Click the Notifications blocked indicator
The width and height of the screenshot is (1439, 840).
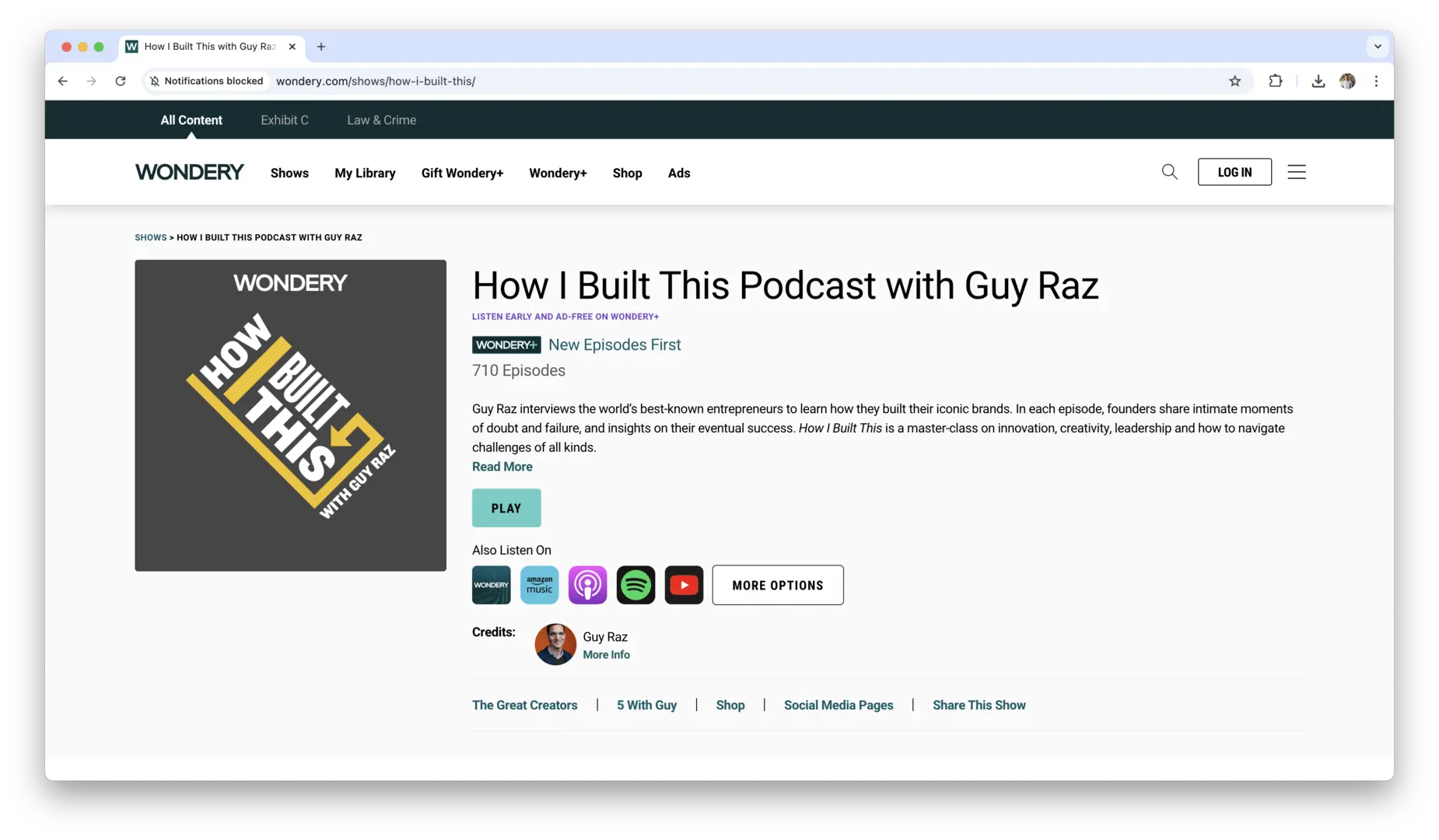pos(206,80)
